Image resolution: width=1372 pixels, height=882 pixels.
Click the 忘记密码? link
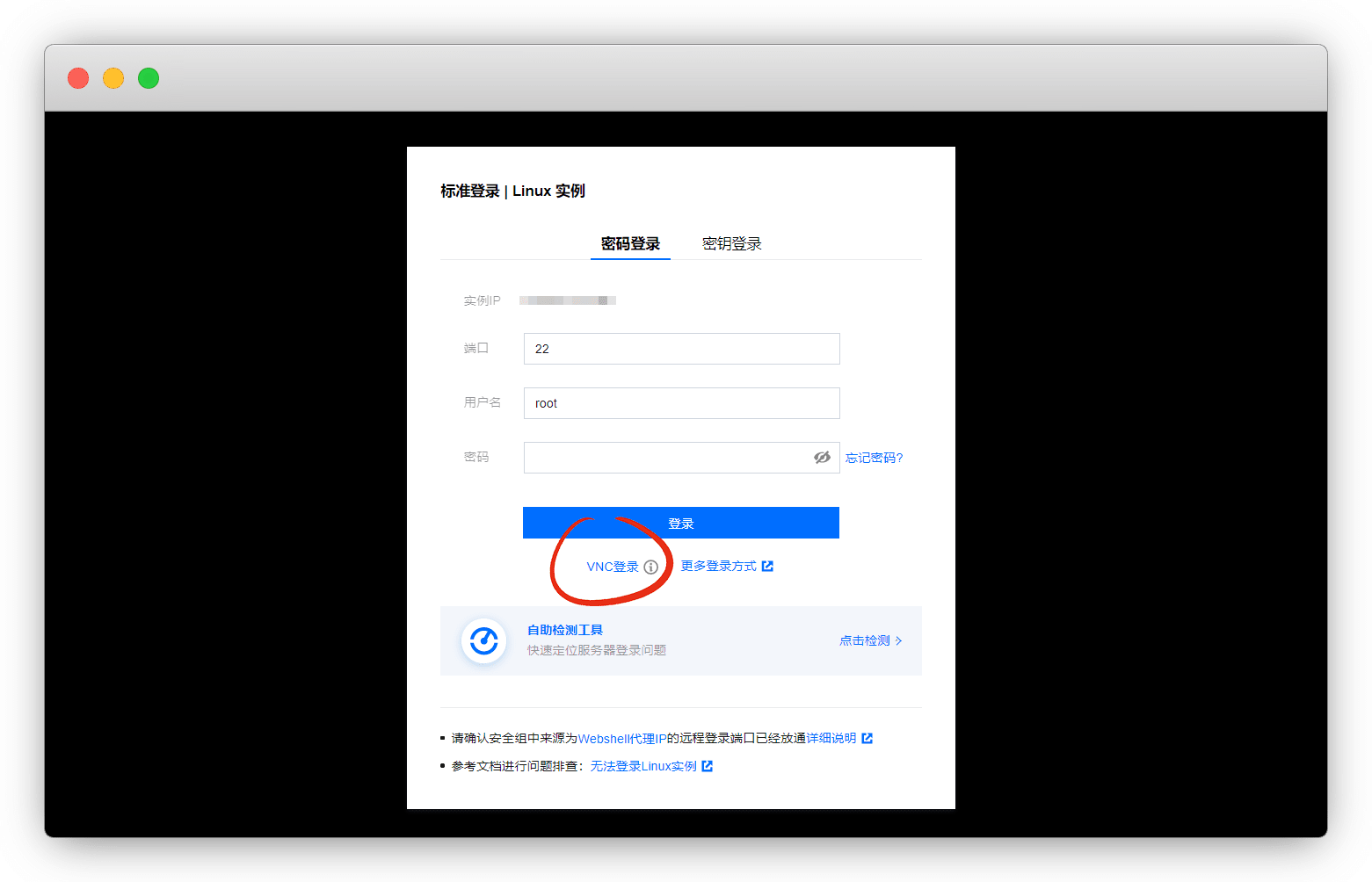(874, 458)
